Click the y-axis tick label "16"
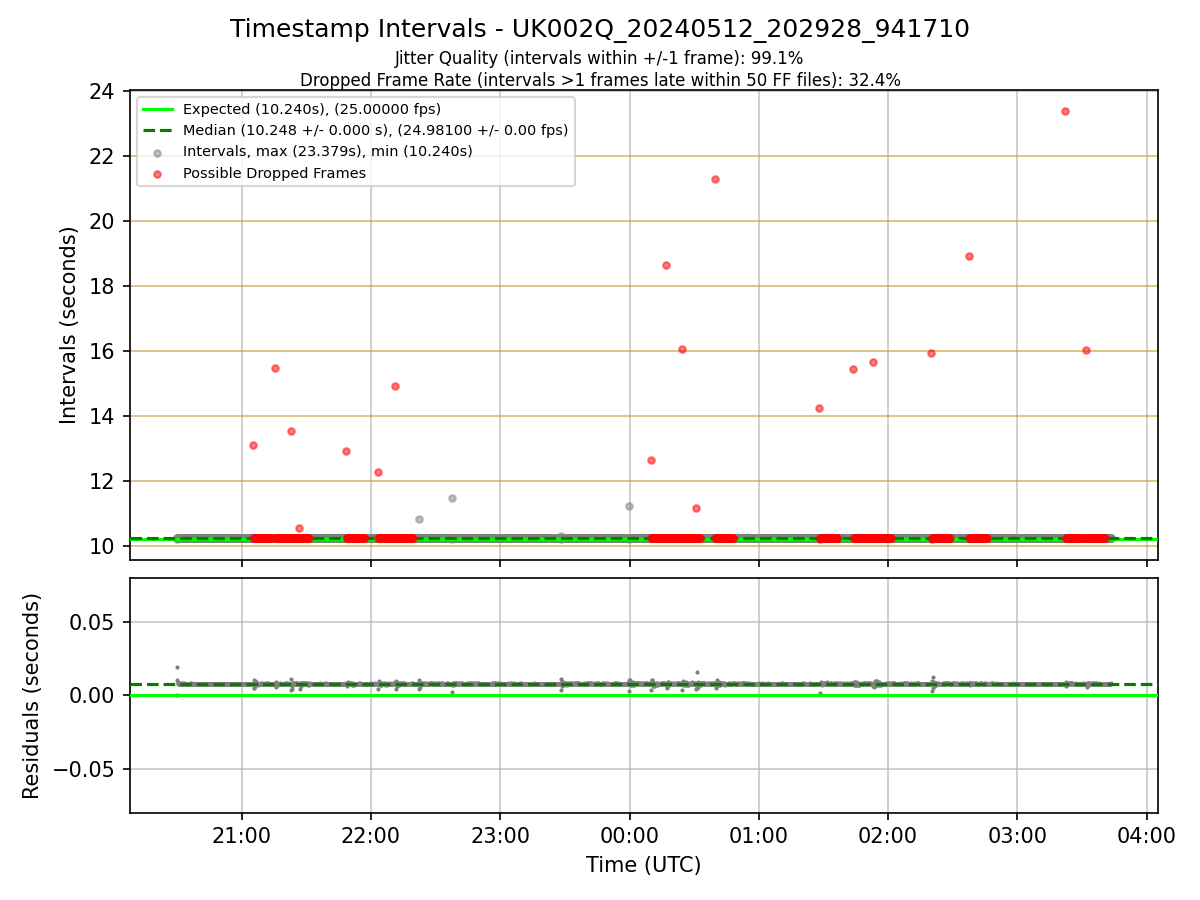Image resolution: width=1200 pixels, height=900 pixels. pos(102,351)
